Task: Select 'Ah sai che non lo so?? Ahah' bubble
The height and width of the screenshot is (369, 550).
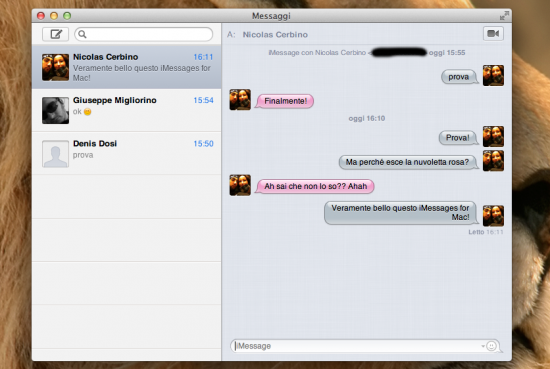Action: pos(315,186)
